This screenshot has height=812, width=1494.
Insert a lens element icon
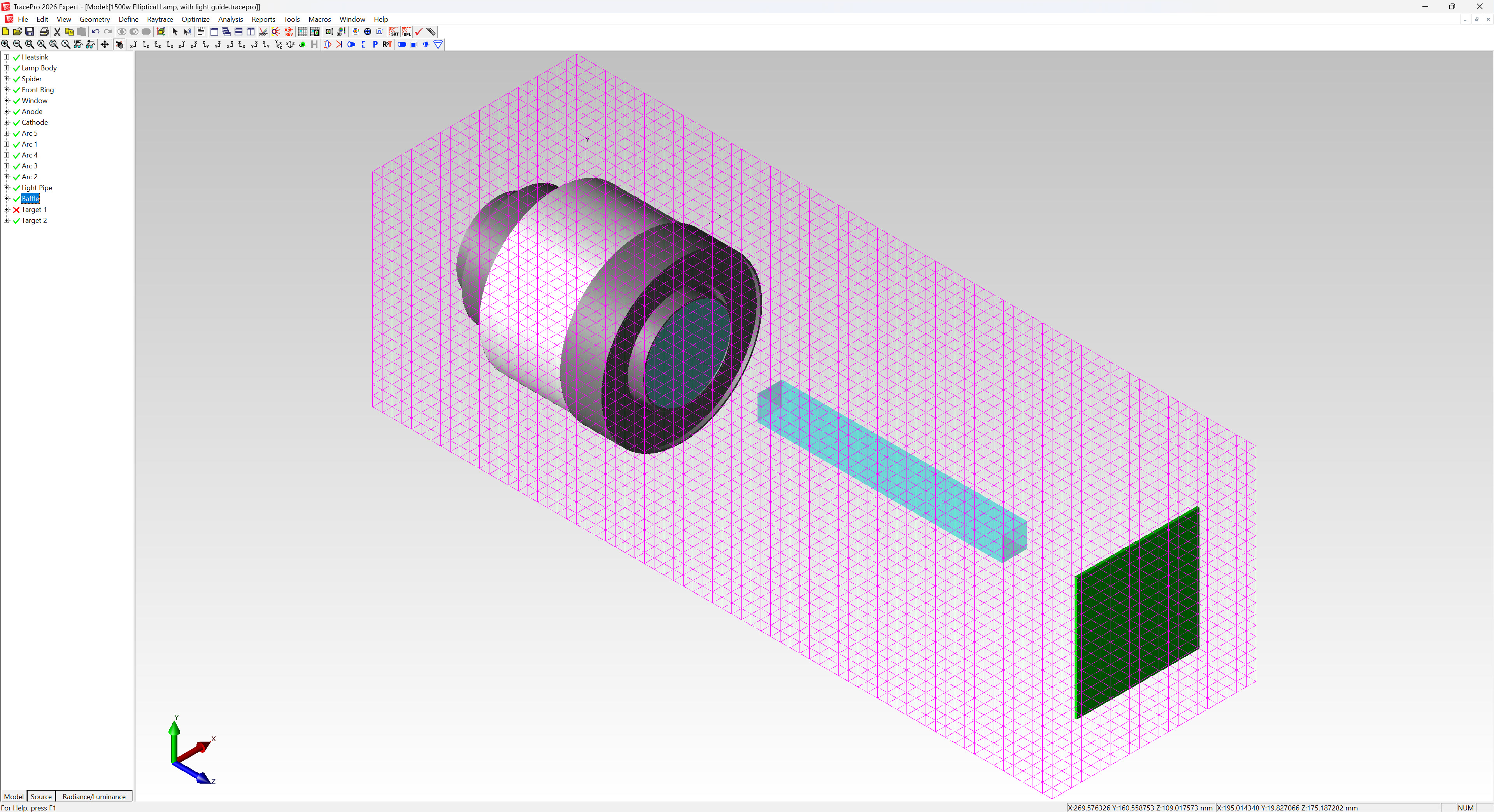pyautogui.click(x=327, y=44)
